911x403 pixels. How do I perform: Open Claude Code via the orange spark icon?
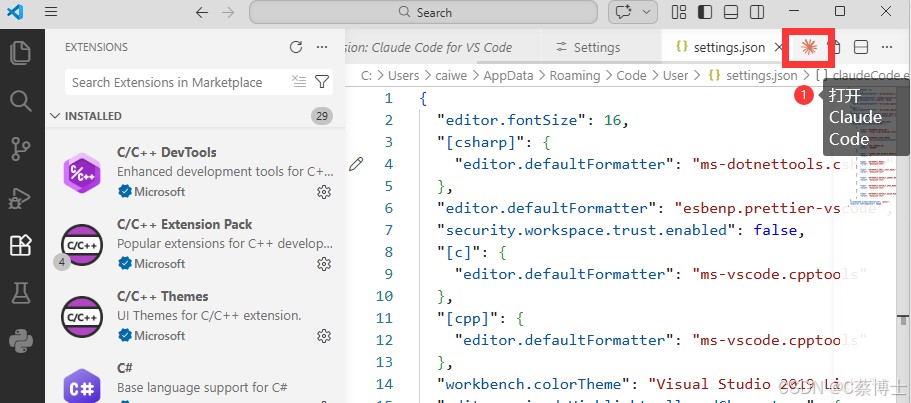click(x=809, y=47)
